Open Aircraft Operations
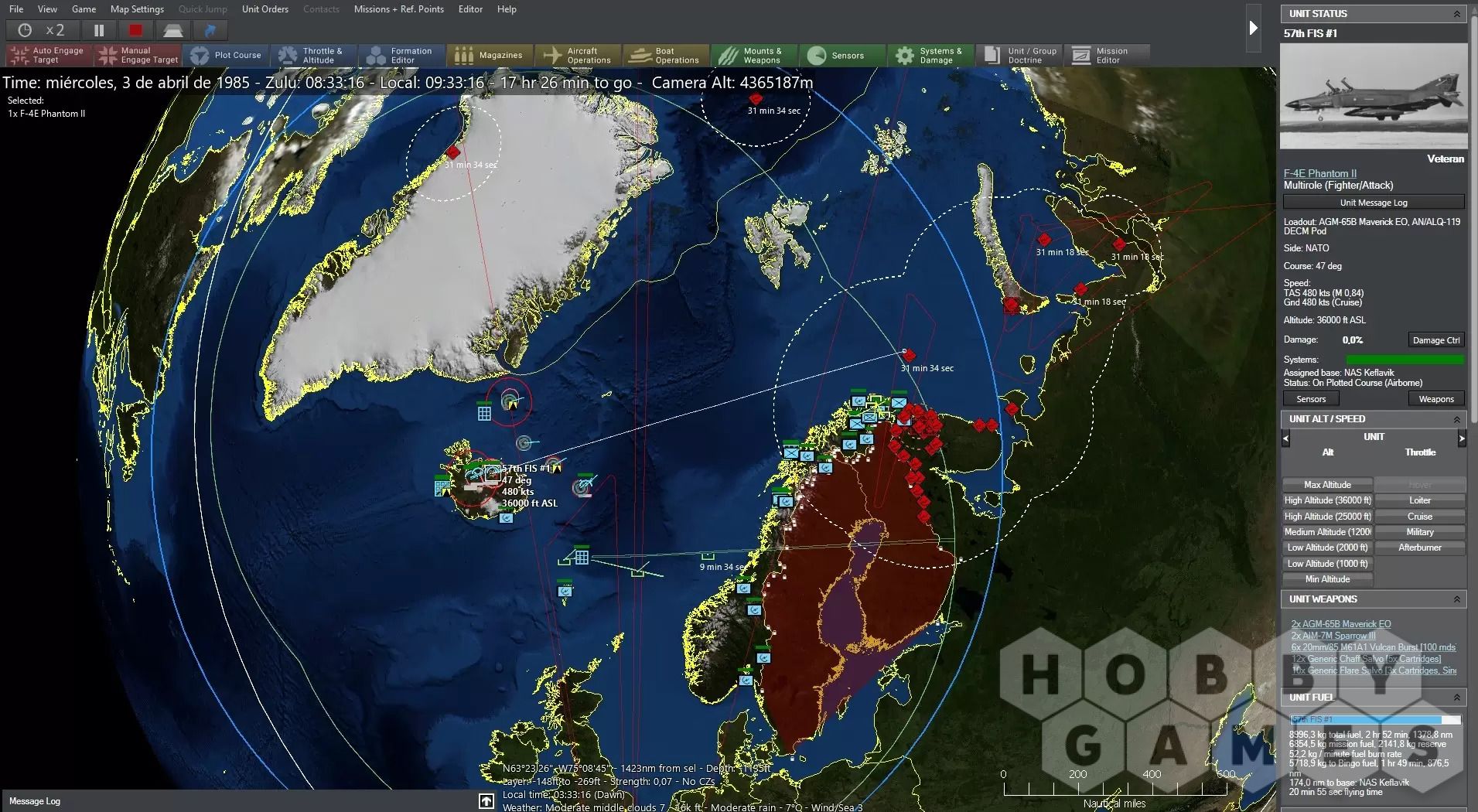 (579, 55)
